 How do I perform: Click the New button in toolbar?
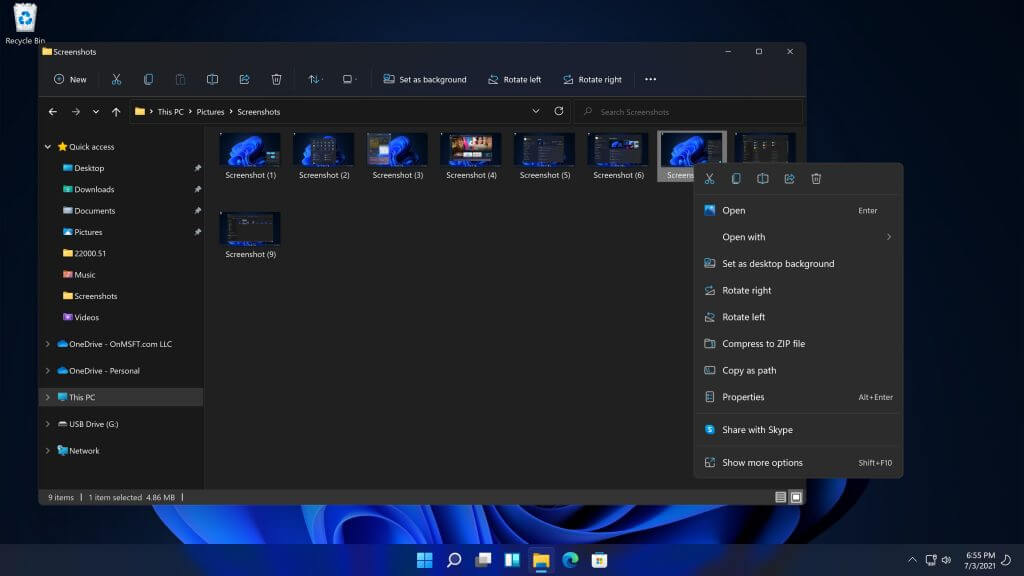[x=70, y=79]
